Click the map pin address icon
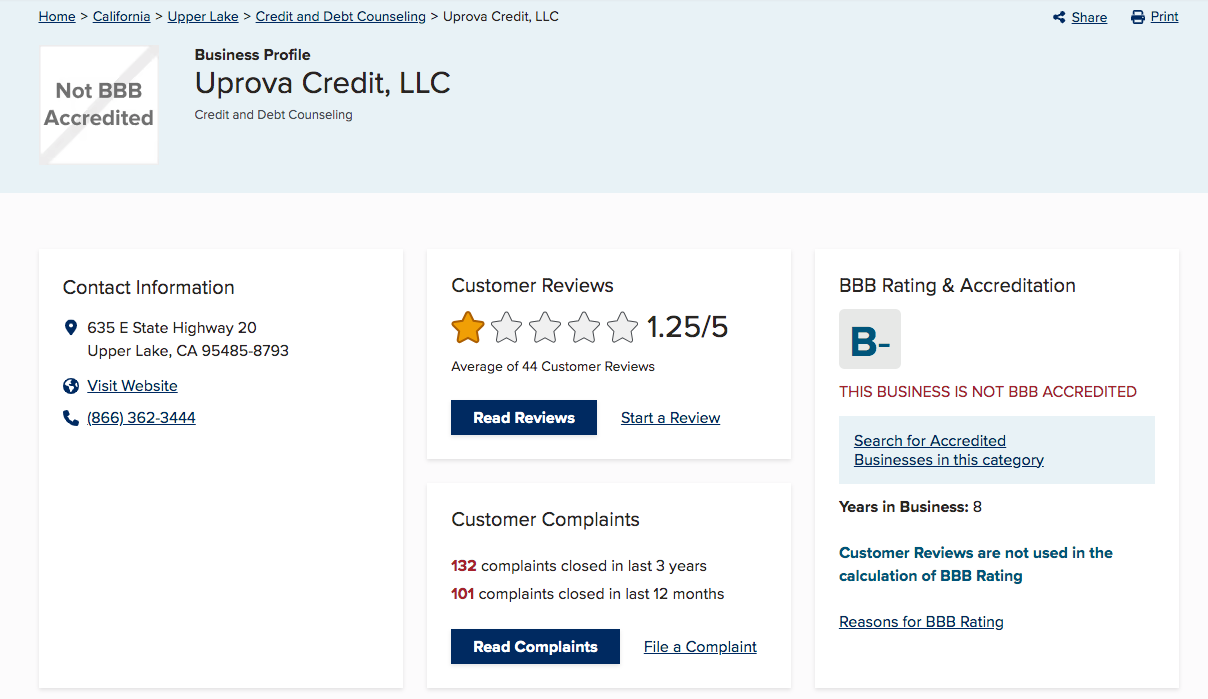The height and width of the screenshot is (699, 1208). 71,328
